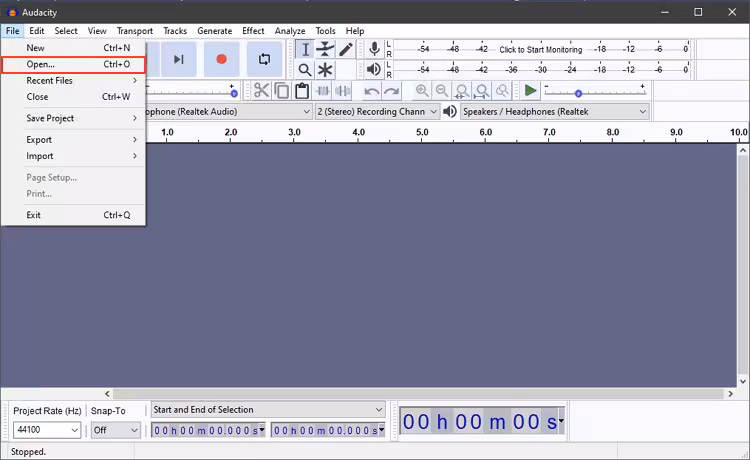
Task: Open the Generate menu
Action: coord(214,31)
